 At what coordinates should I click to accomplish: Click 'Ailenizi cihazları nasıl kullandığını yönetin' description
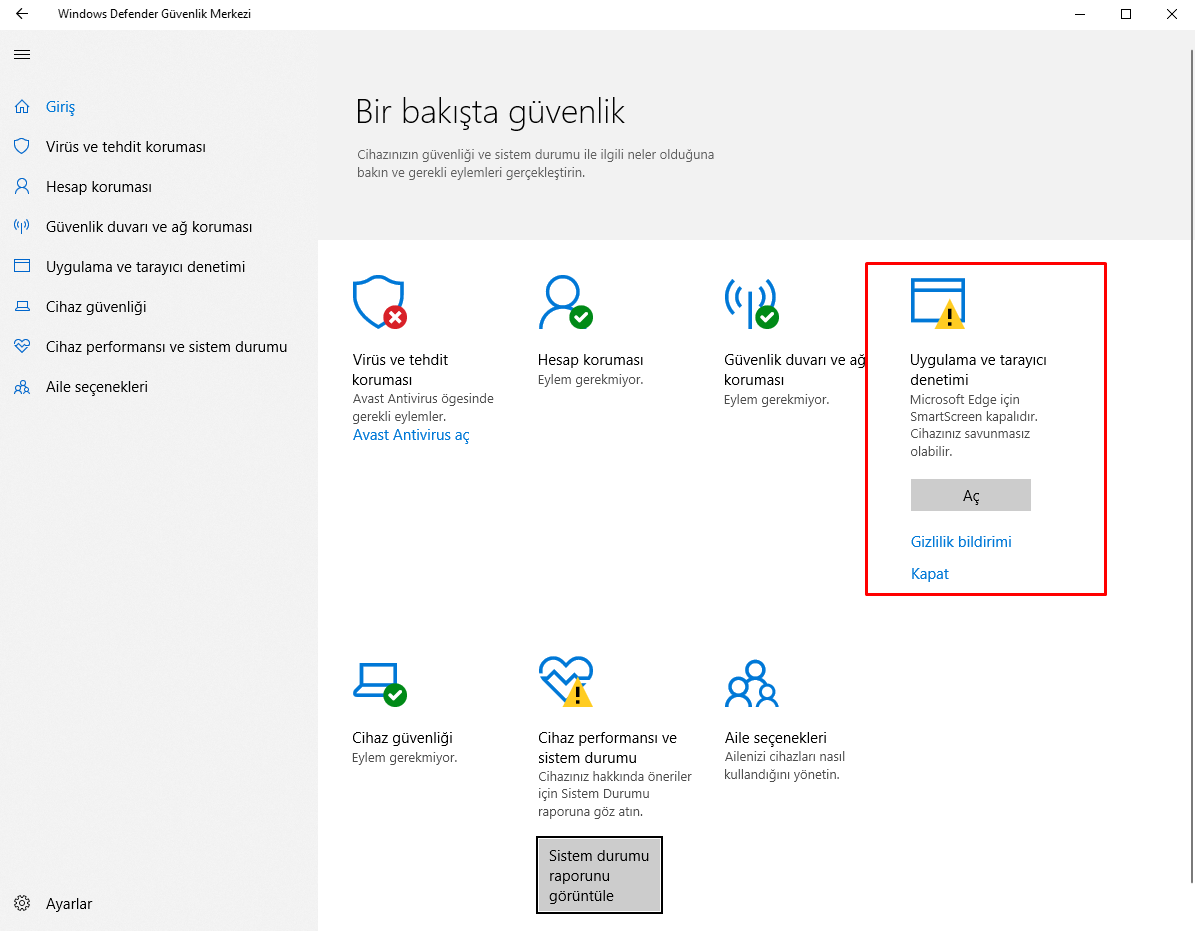(x=784, y=766)
